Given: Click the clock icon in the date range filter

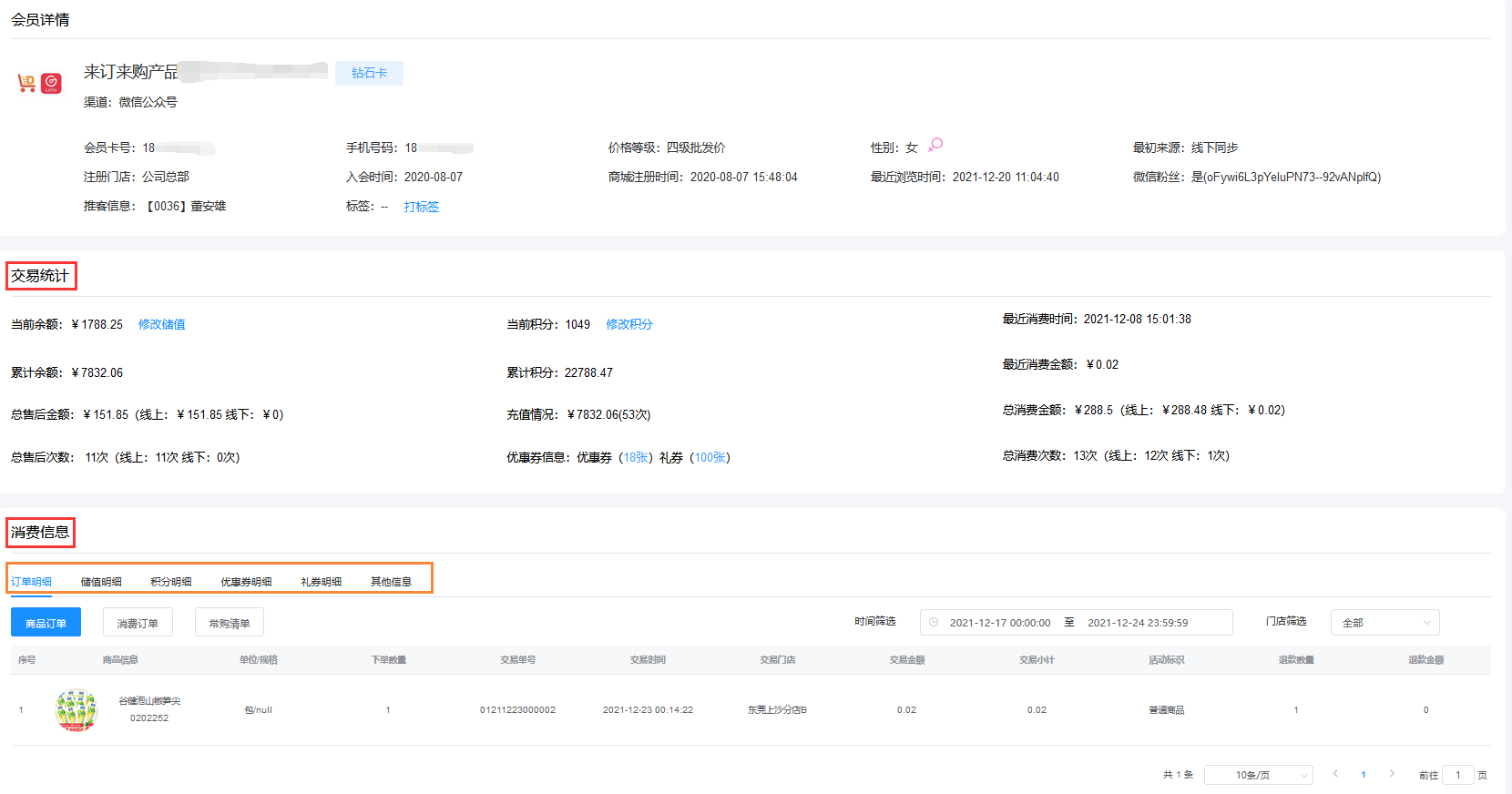Looking at the screenshot, I should [934, 623].
